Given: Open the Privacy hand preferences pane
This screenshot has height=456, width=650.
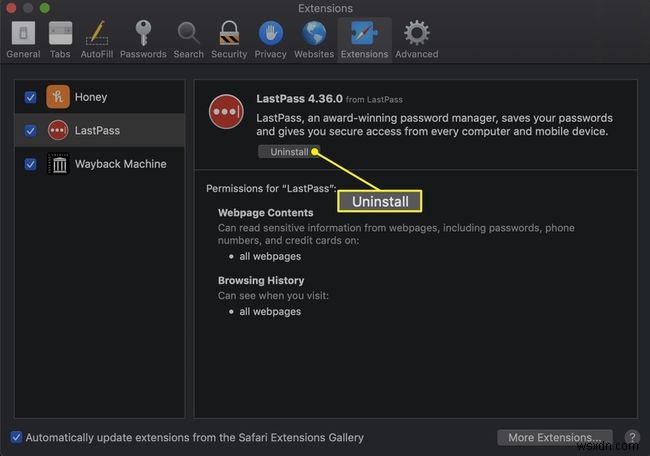Looking at the screenshot, I should [270, 40].
